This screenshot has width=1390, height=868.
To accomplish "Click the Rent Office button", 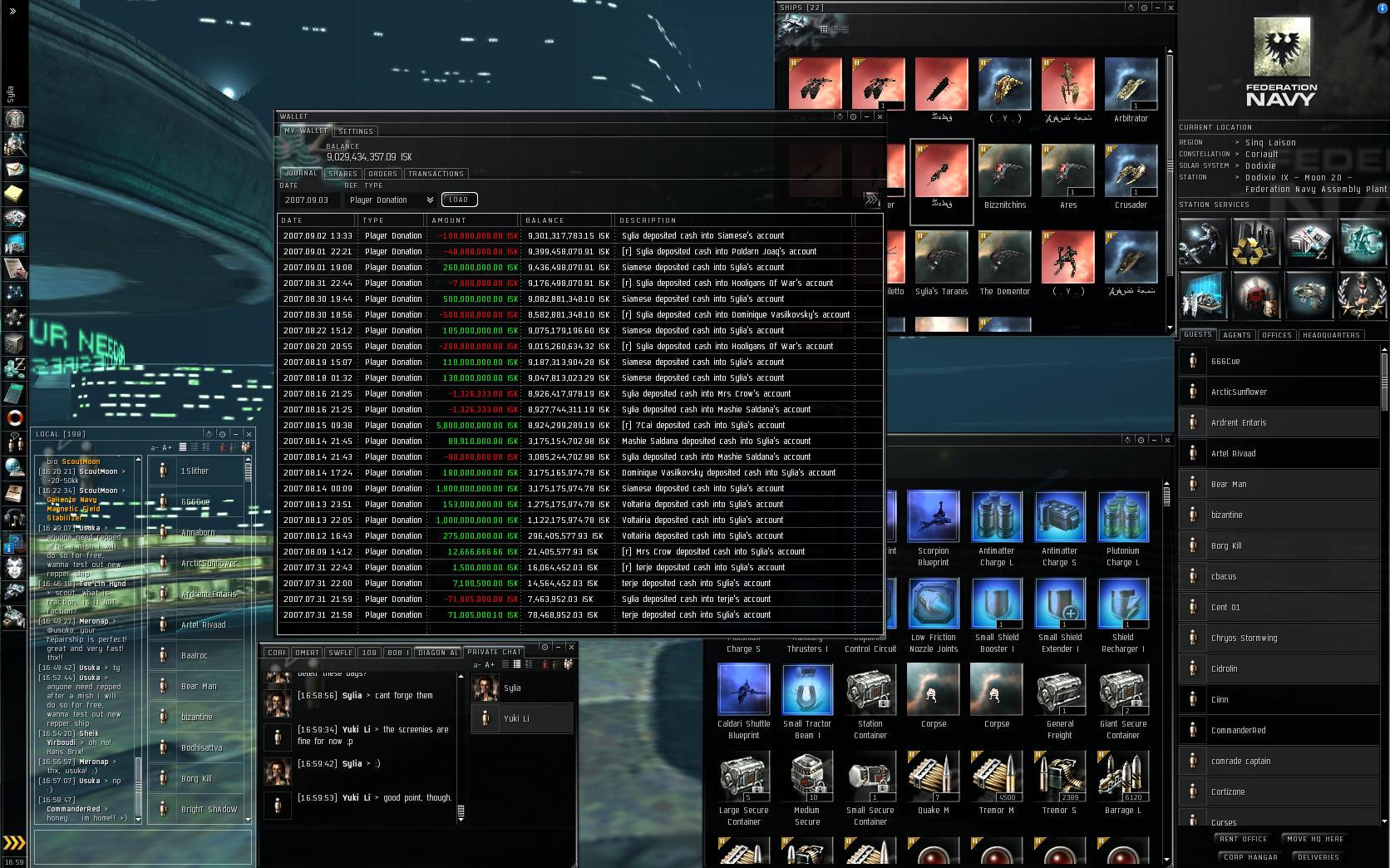I will [x=1243, y=839].
